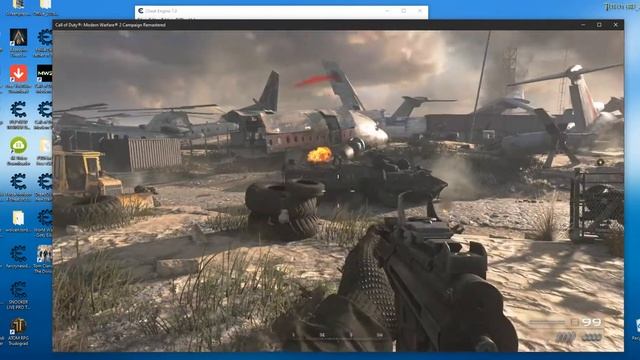Launch the MW2 desktop shortcut
The height and width of the screenshot is (360, 640).
point(44,78)
